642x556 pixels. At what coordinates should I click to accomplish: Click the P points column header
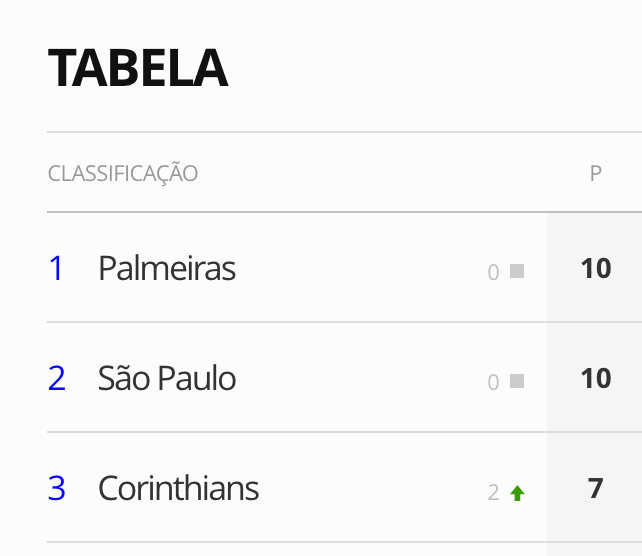595,173
